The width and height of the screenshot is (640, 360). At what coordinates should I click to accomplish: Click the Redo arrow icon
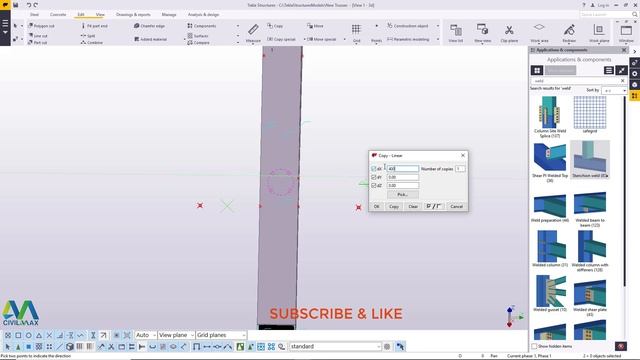point(36,5)
